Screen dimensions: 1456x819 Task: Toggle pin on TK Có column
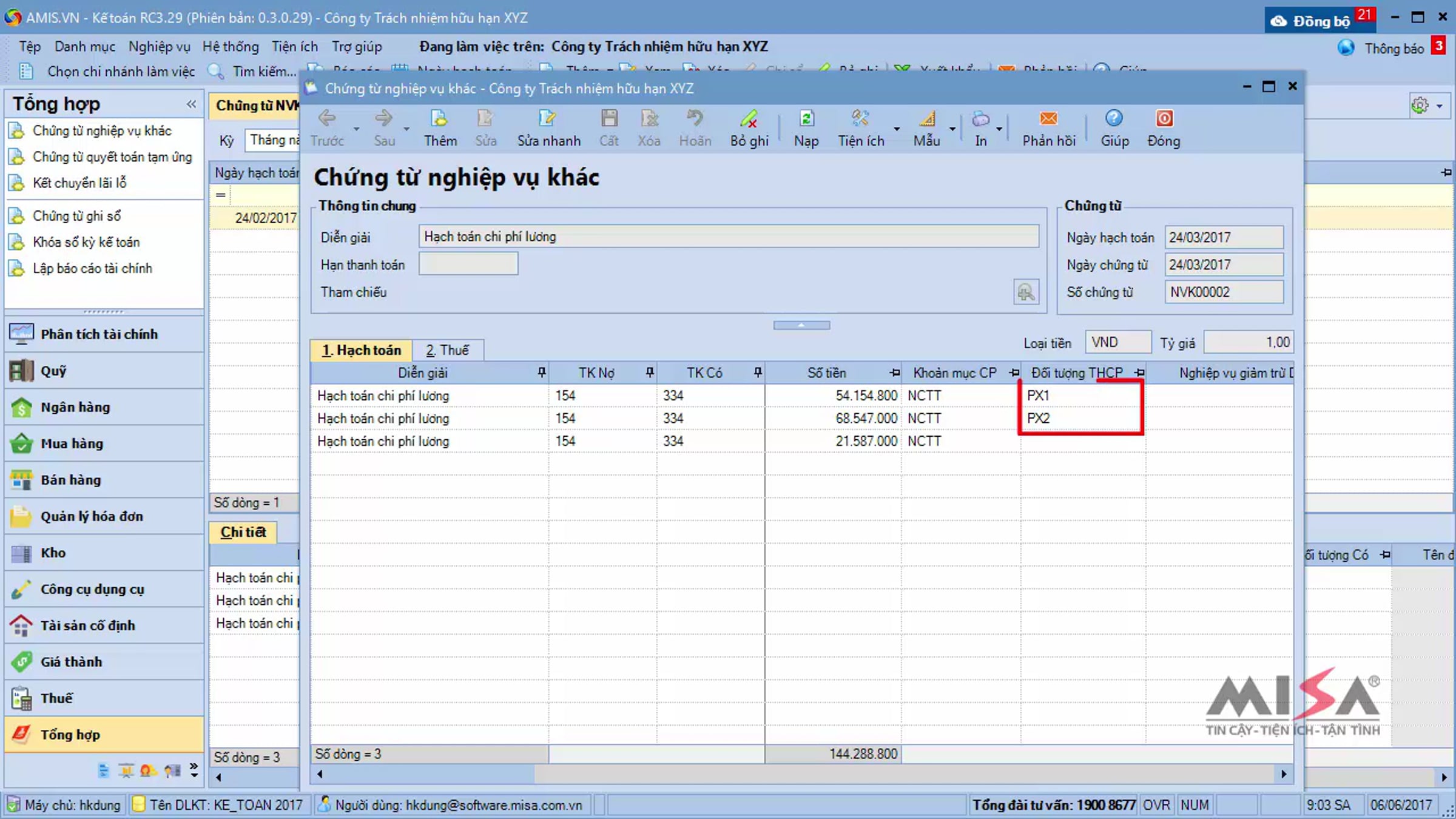pyautogui.click(x=758, y=372)
